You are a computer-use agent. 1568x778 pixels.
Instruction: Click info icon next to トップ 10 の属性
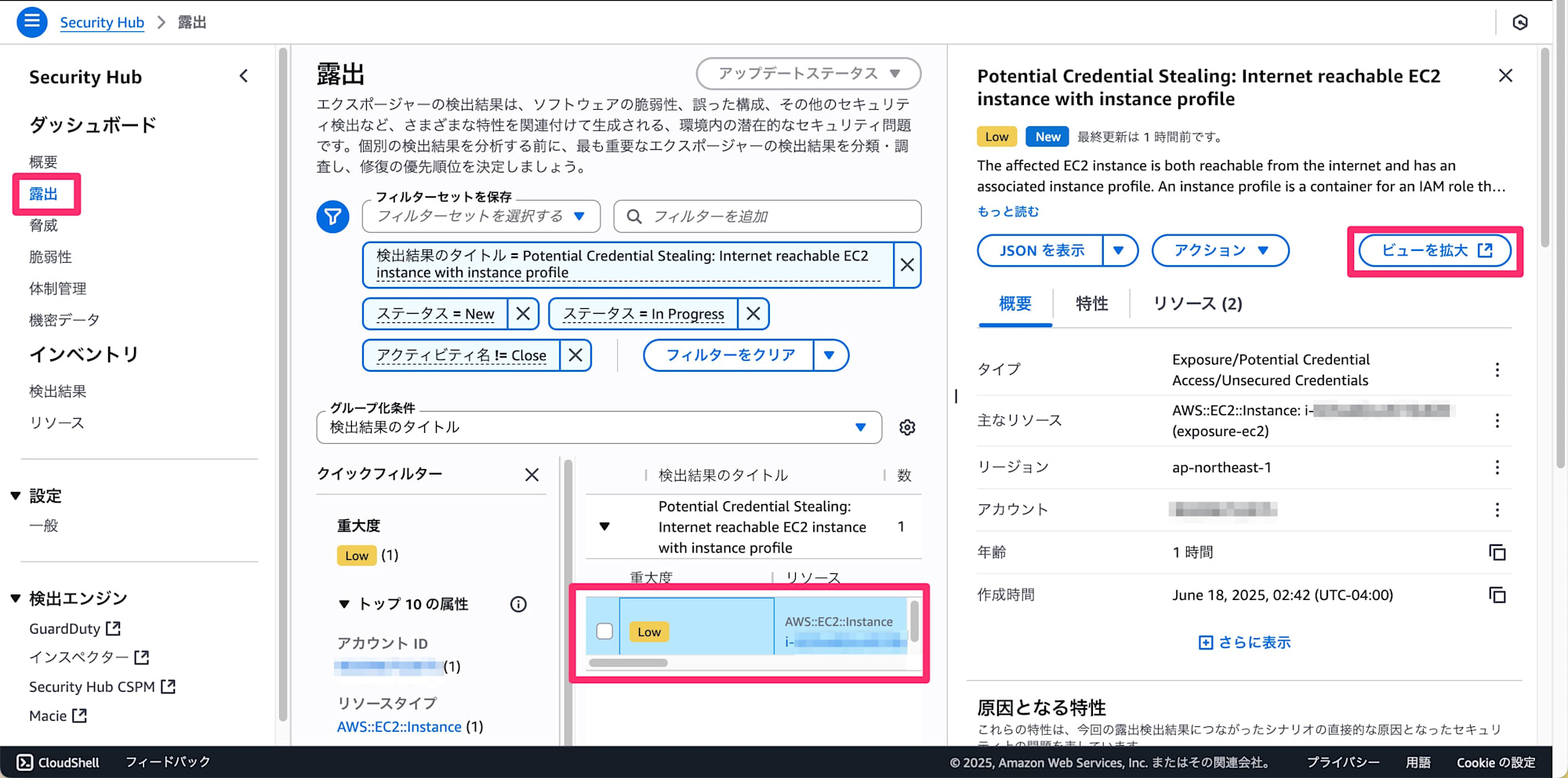pyautogui.click(x=518, y=604)
